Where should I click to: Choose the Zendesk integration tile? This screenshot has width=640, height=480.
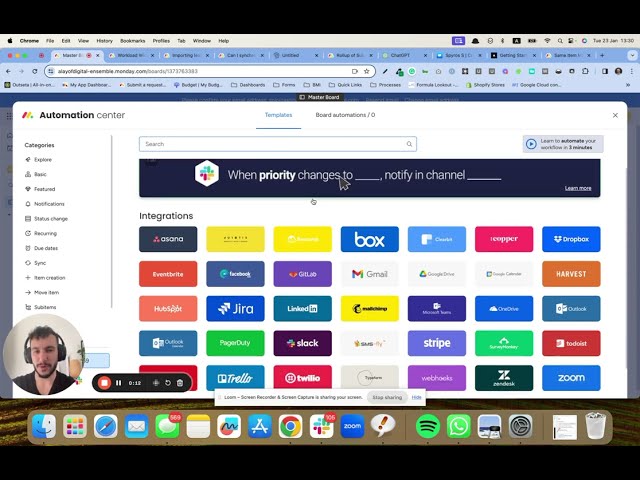tap(504, 378)
